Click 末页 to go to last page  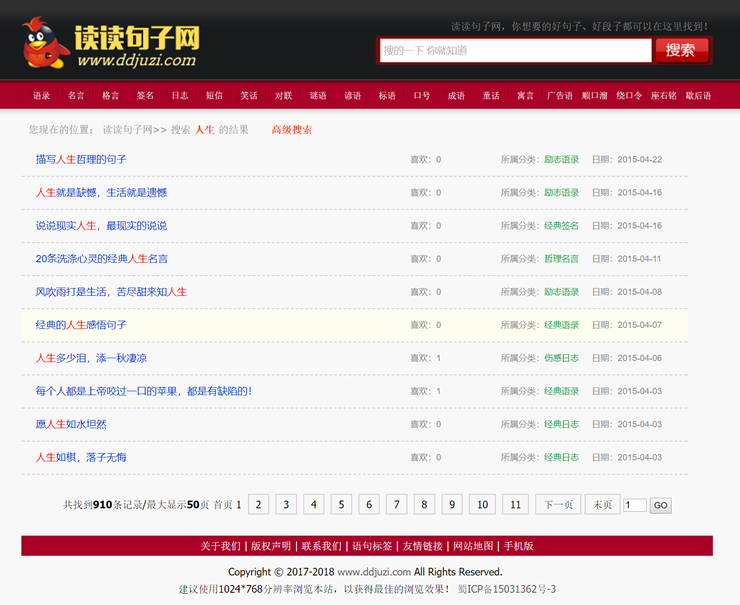click(602, 505)
